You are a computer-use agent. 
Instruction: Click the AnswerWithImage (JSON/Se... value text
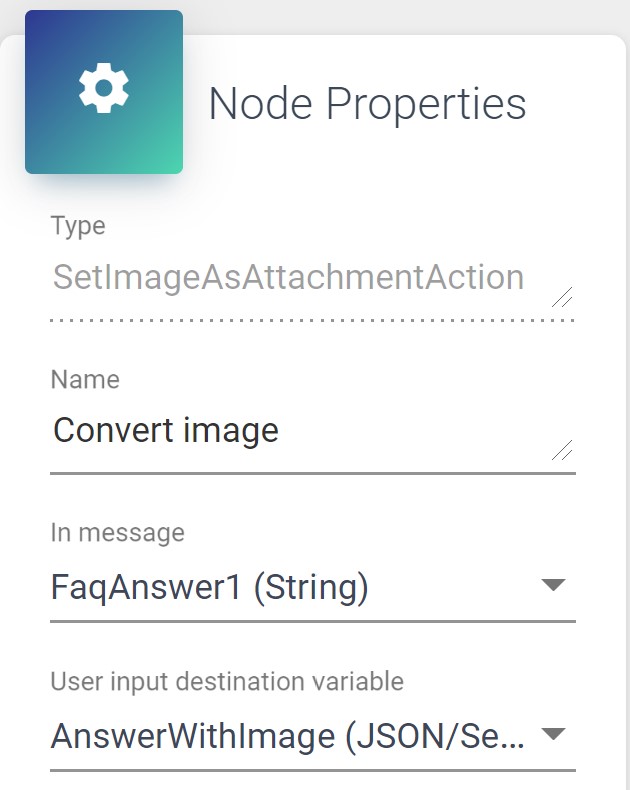point(288,737)
